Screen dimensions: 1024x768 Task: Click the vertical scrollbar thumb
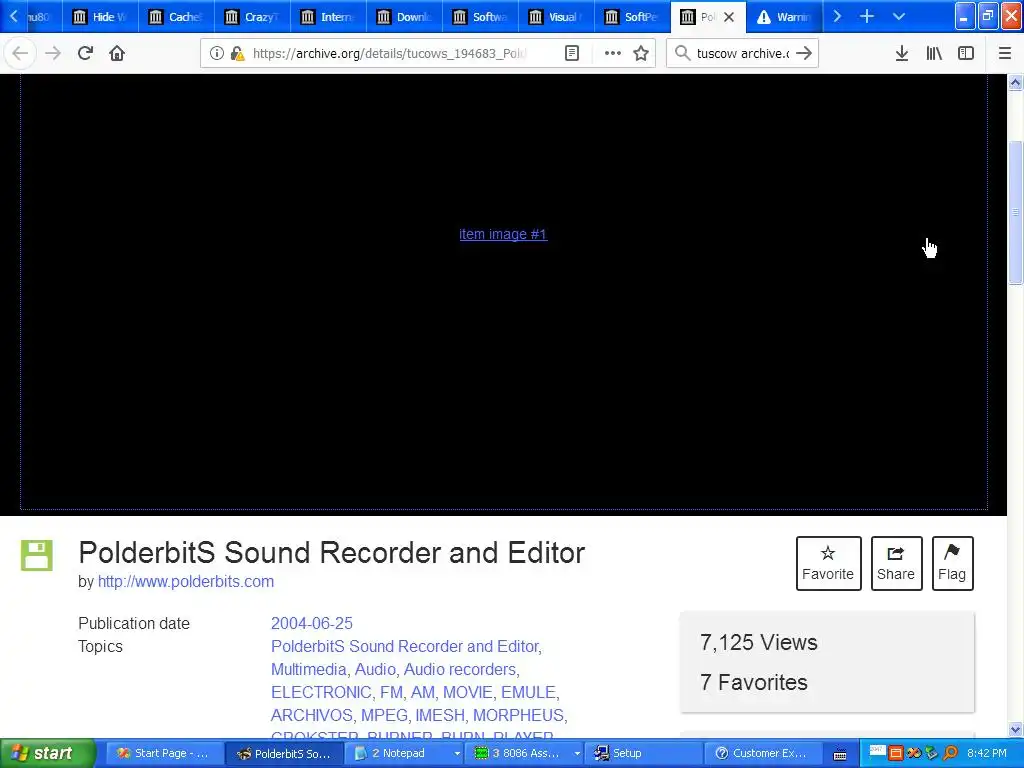[x=1016, y=212]
